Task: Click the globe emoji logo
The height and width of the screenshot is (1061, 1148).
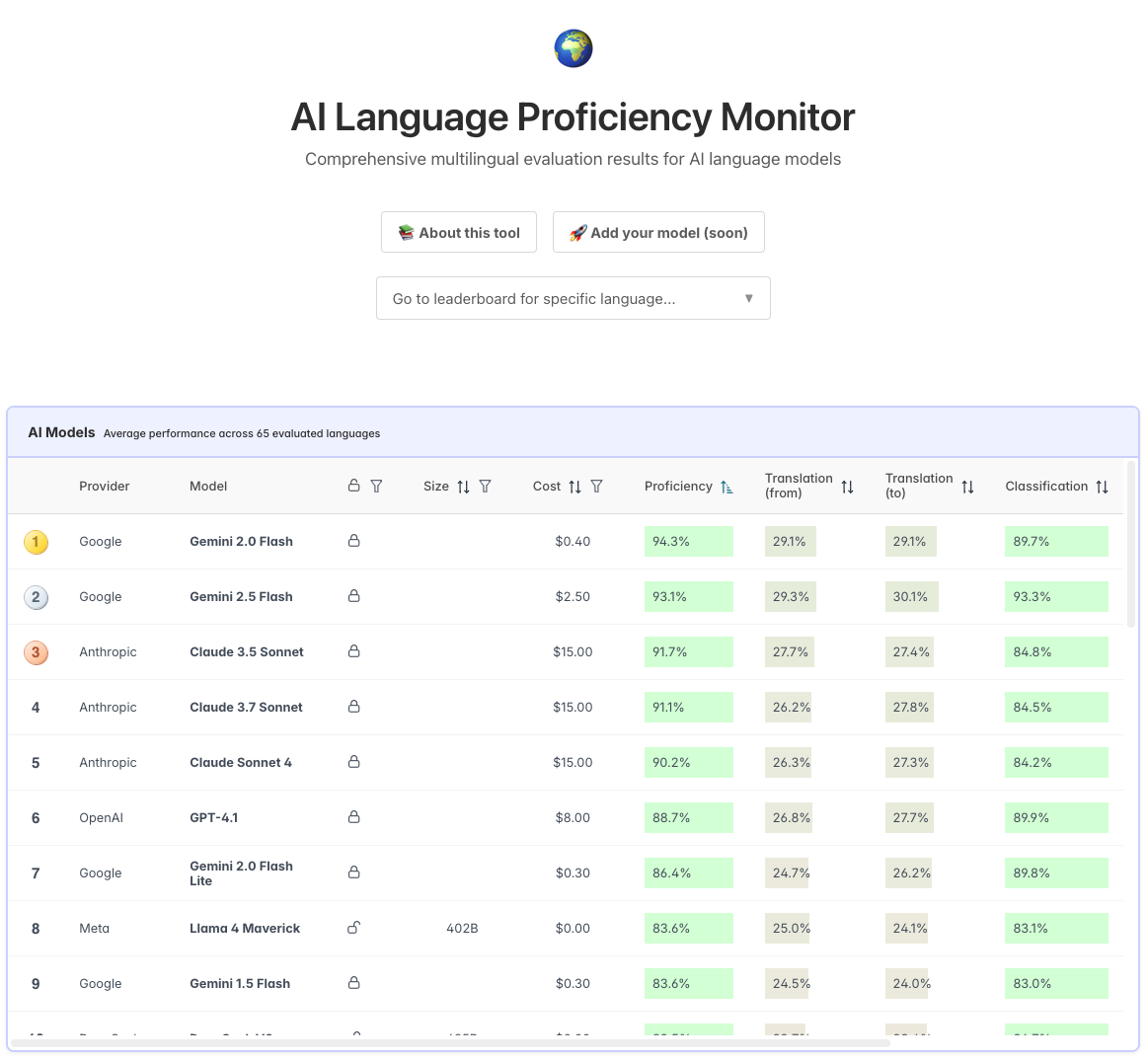Action: pyautogui.click(x=573, y=48)
